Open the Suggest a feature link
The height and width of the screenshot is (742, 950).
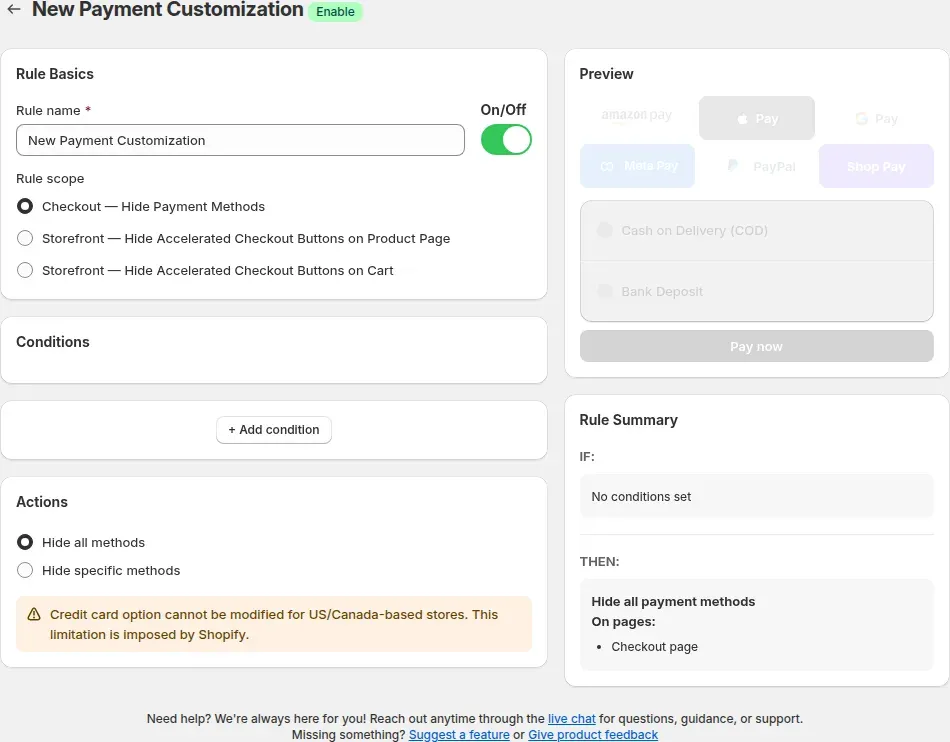tap(459, 734)
